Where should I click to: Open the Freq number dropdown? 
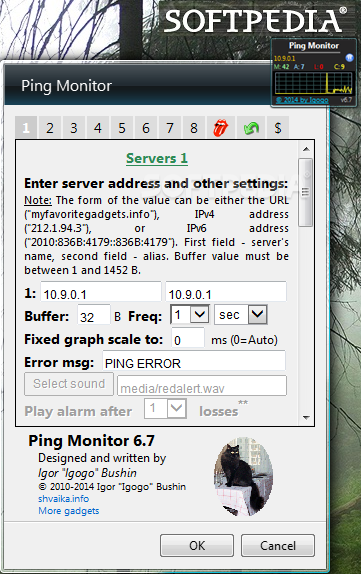coord(190,314)
